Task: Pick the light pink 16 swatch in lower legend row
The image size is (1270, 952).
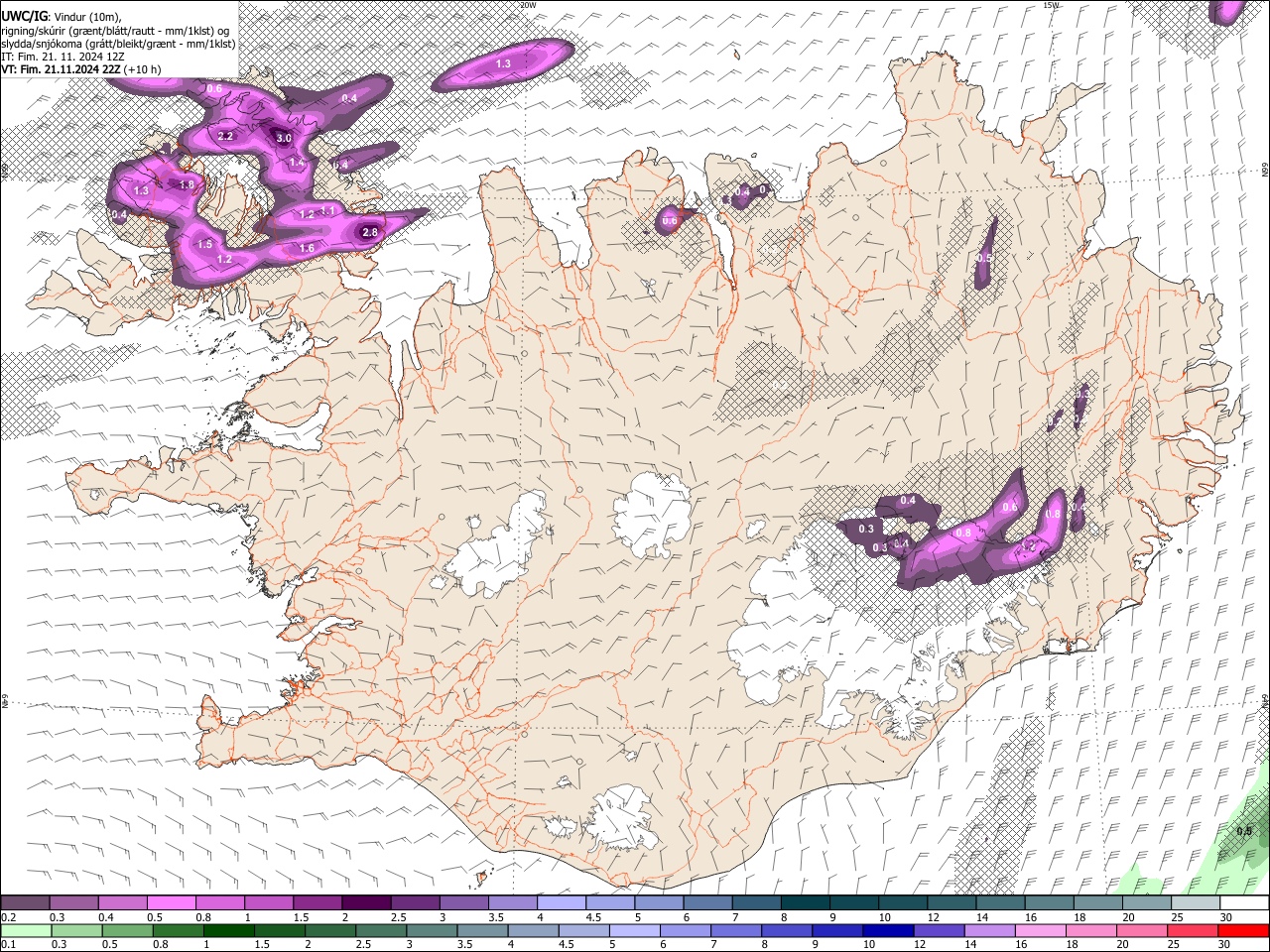Action: pos(1040,930)
